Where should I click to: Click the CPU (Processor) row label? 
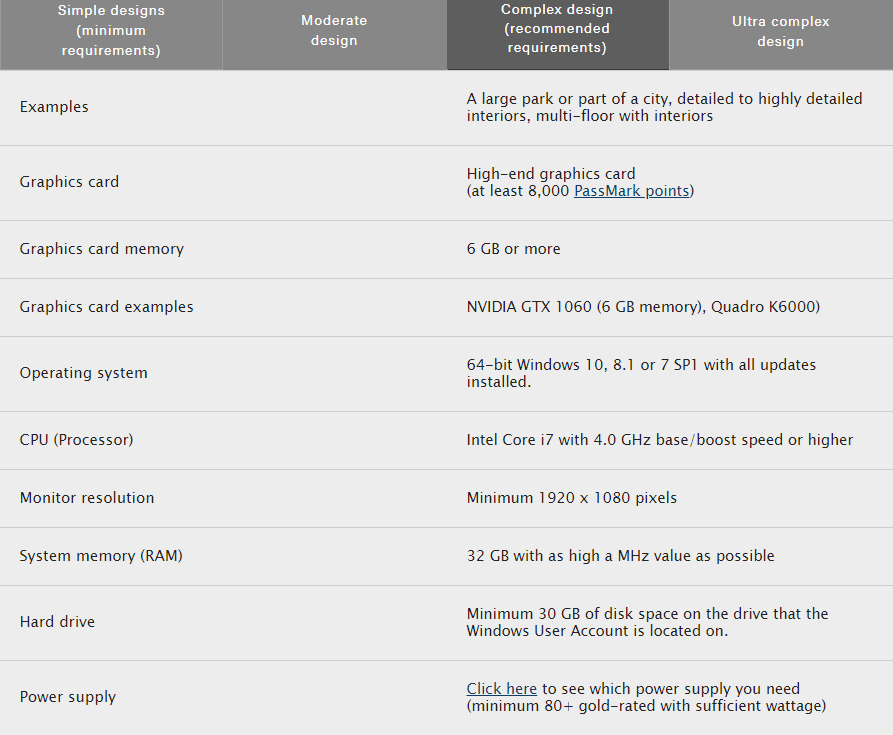pyautogui.click(x=76, y=440)
